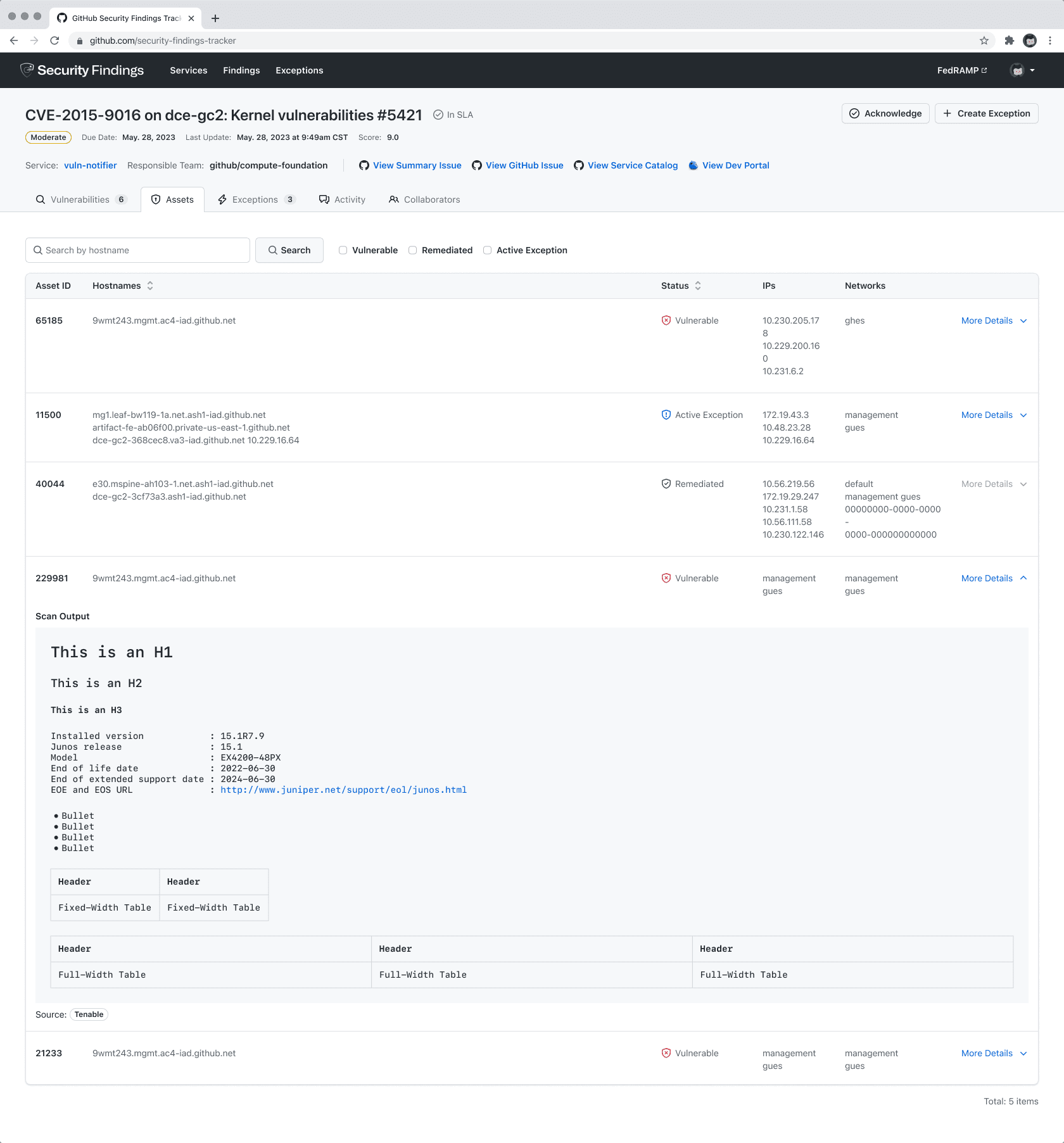Click the In SLA check icon
The height and width of the screenshot is (1143, 1064).
[x=438, y=115]
